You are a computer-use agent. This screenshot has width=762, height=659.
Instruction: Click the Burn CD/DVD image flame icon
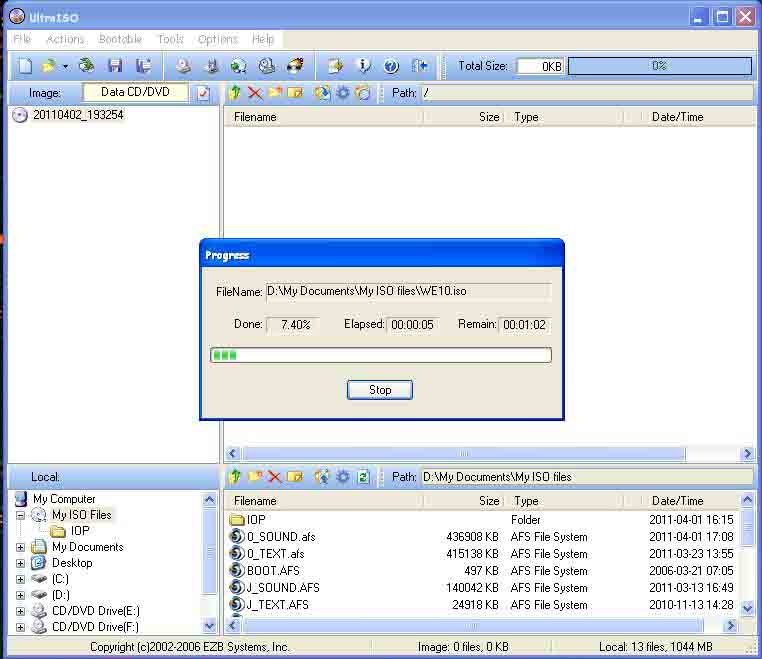click(x=295, y=65)
